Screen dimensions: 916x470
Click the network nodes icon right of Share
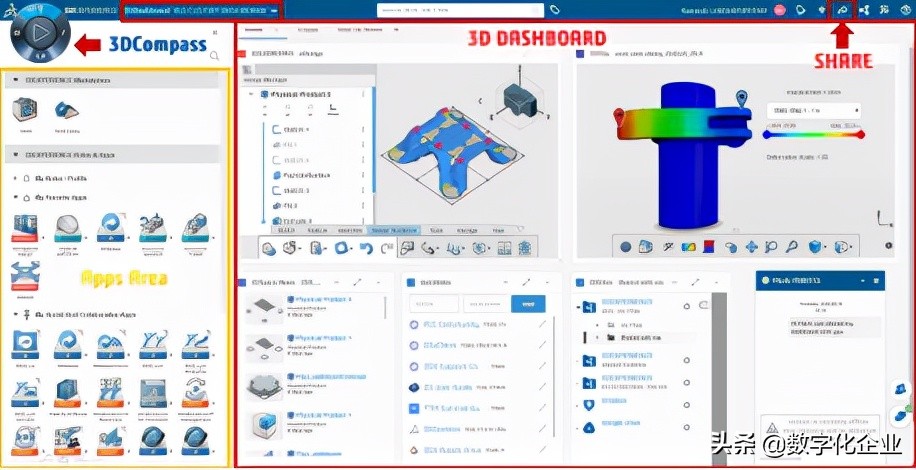(x=864, y=10)
